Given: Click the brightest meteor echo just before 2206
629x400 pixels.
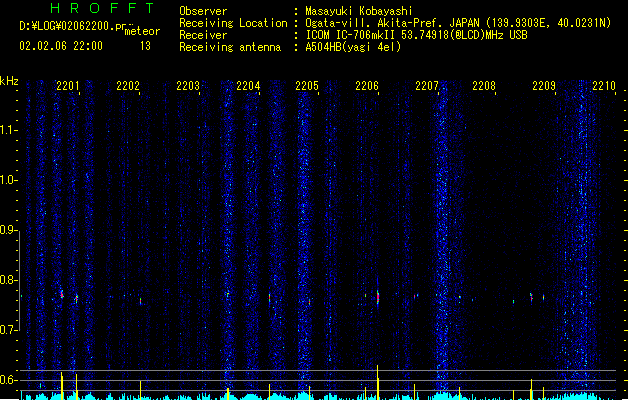Looking at the screenshot, I should pos(378,297).
